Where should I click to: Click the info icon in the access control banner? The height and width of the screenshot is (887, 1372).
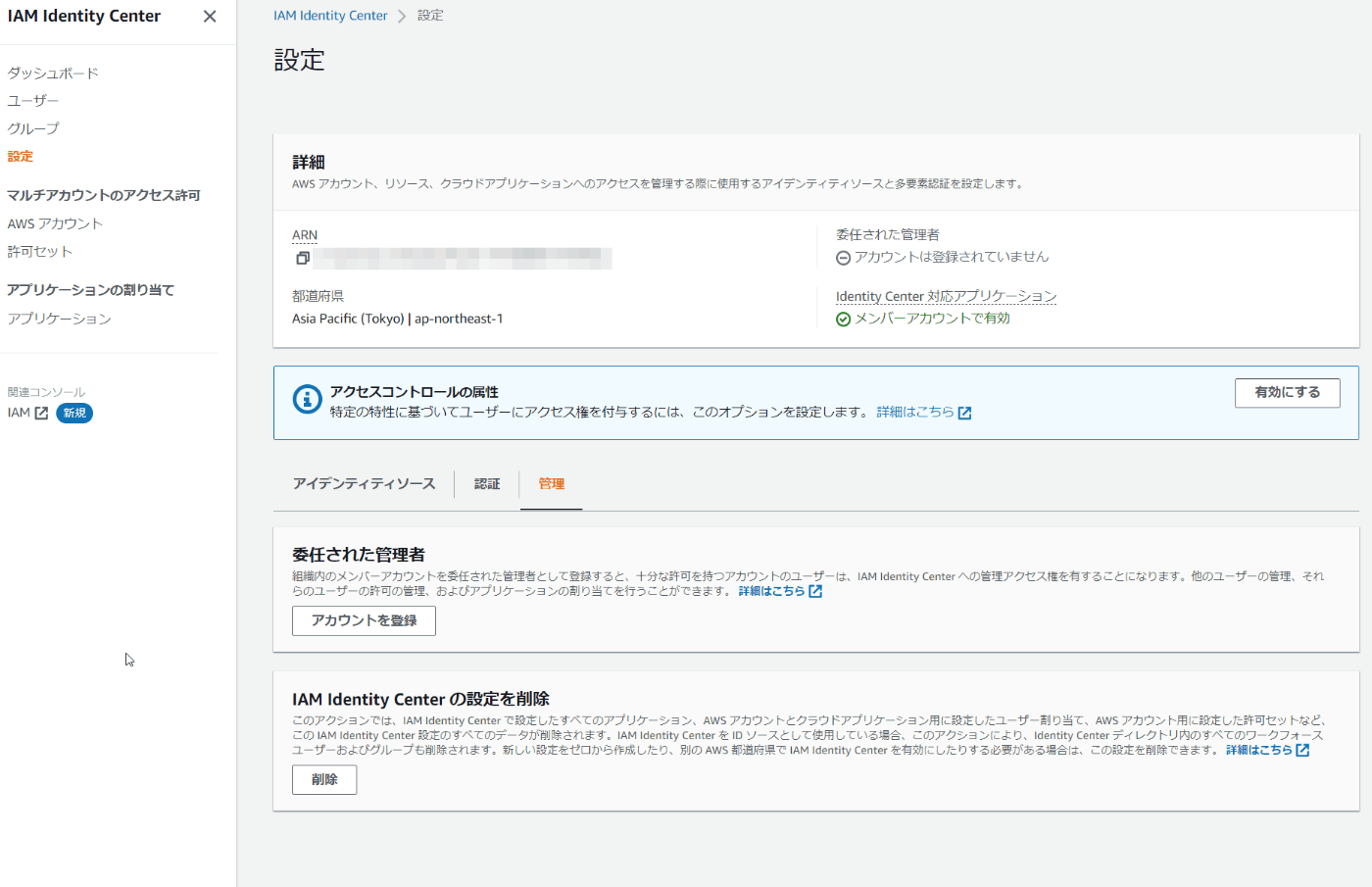tap(308, 399)
